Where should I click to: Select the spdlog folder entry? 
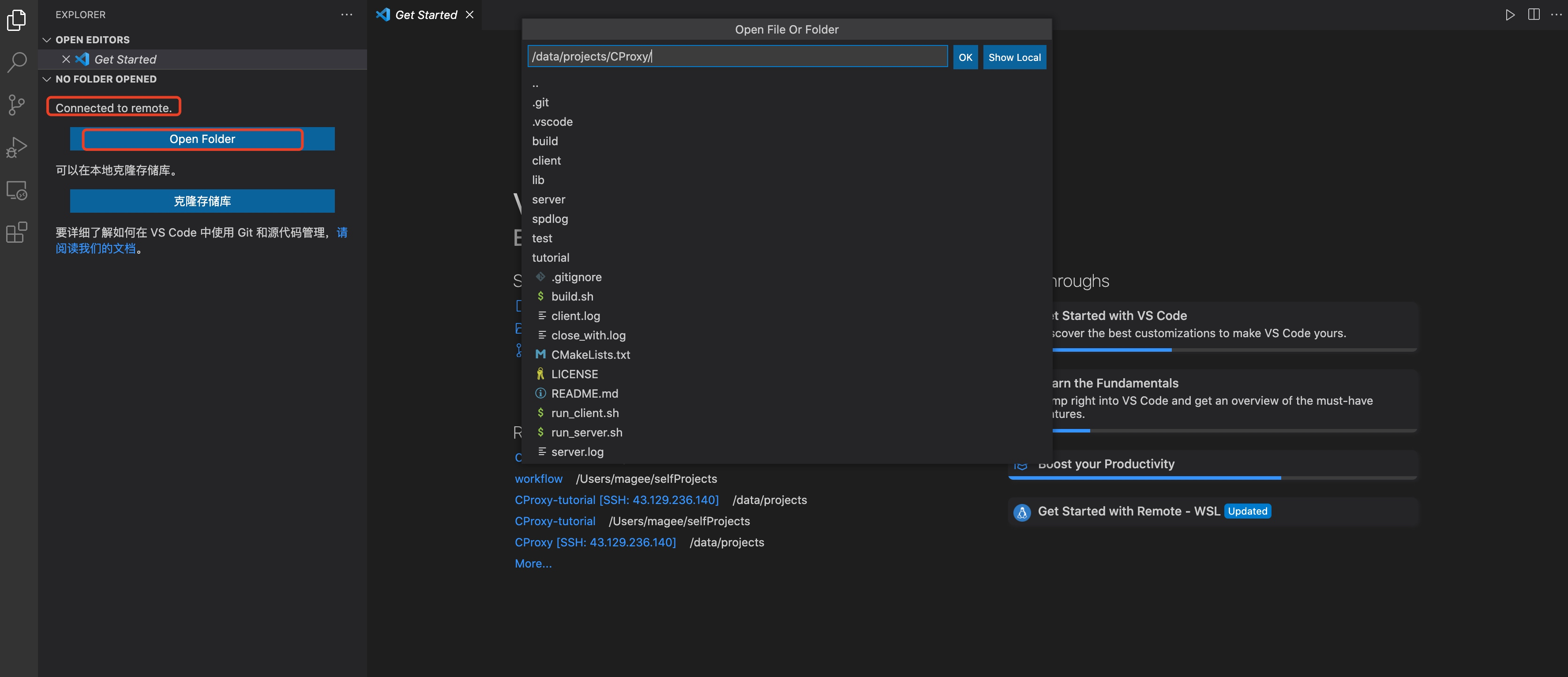[787, 218]
